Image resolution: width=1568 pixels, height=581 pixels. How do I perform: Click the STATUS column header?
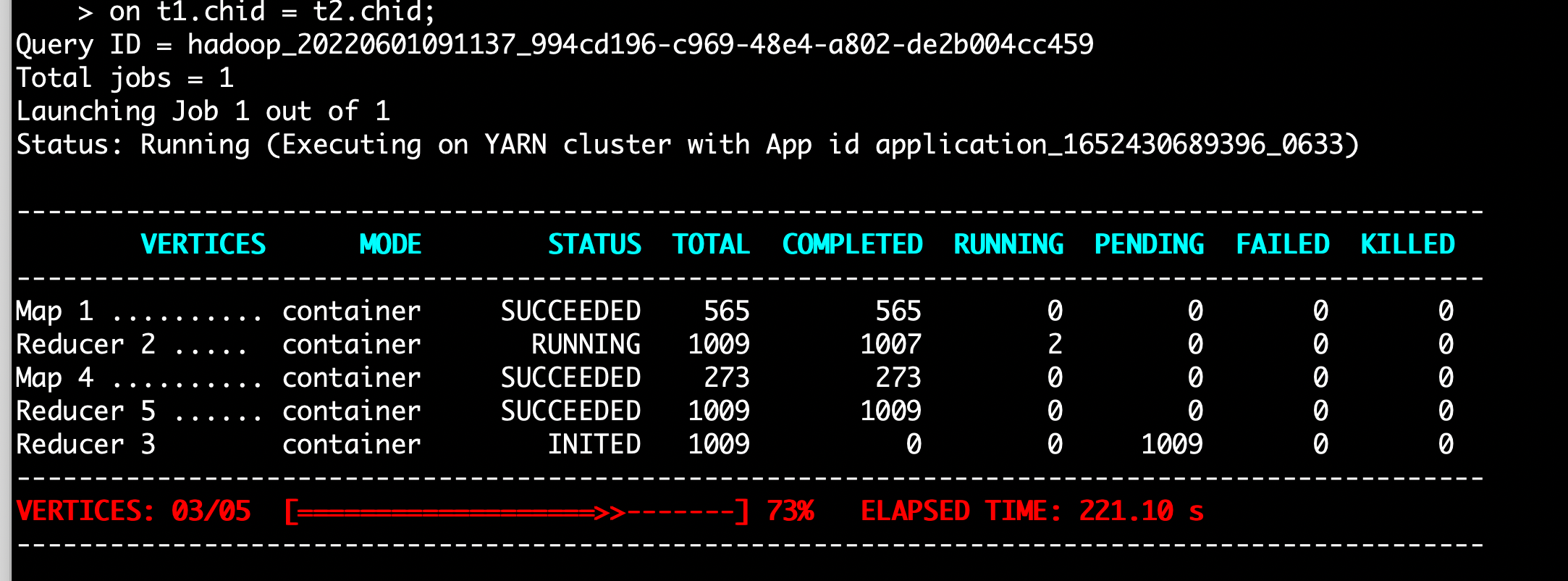coord(594,244)
